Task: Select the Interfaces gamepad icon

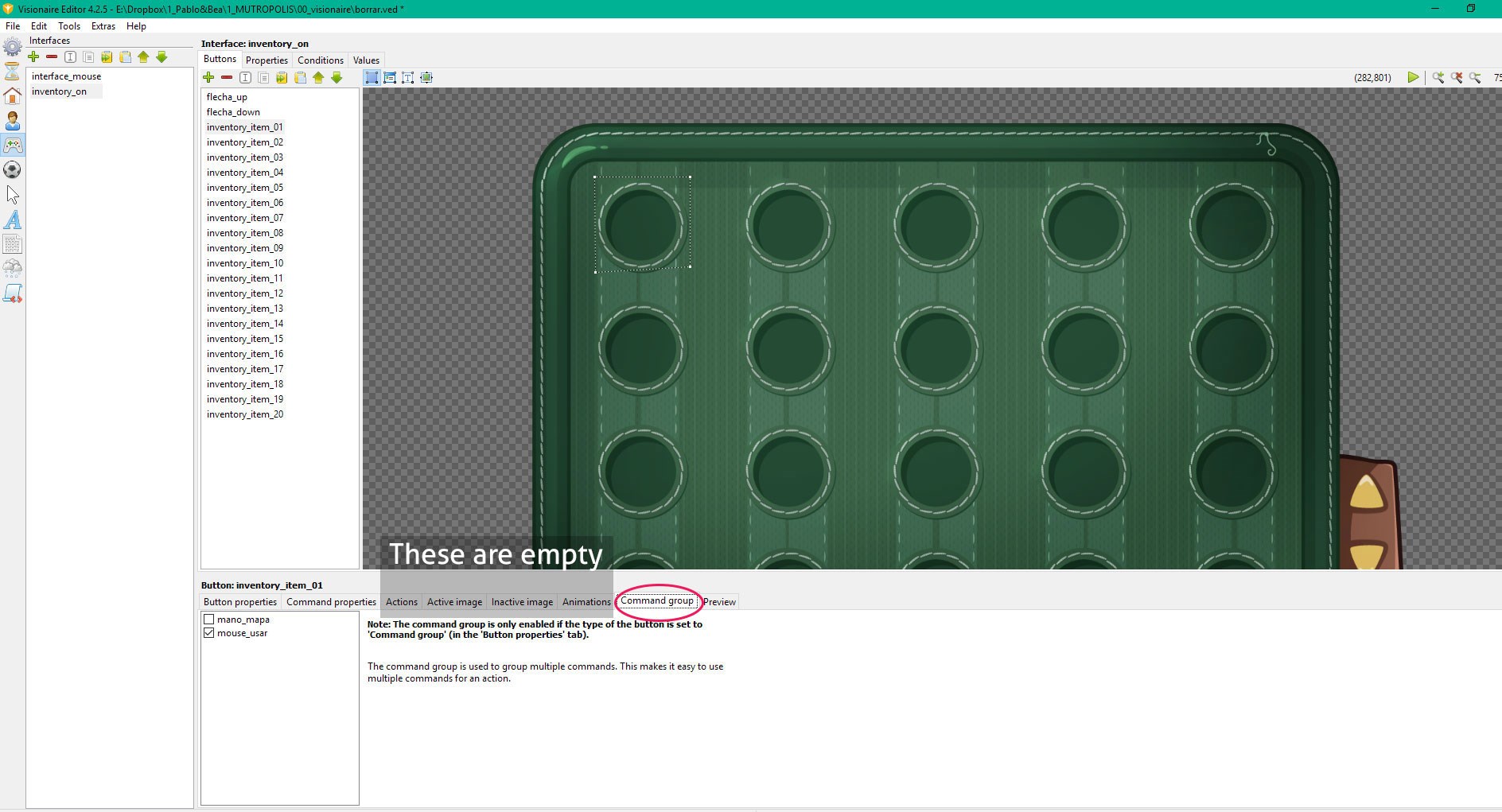Action: click(x=13, y=146)
